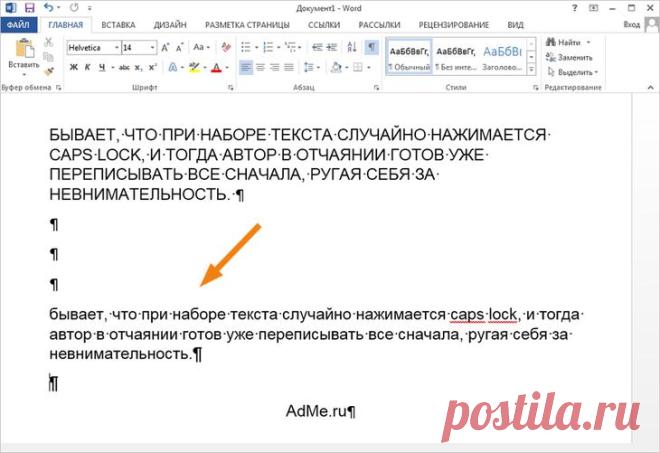Click the Center alignment icon
Viewport: 660px width, 453px height.
tap(261, 67)
